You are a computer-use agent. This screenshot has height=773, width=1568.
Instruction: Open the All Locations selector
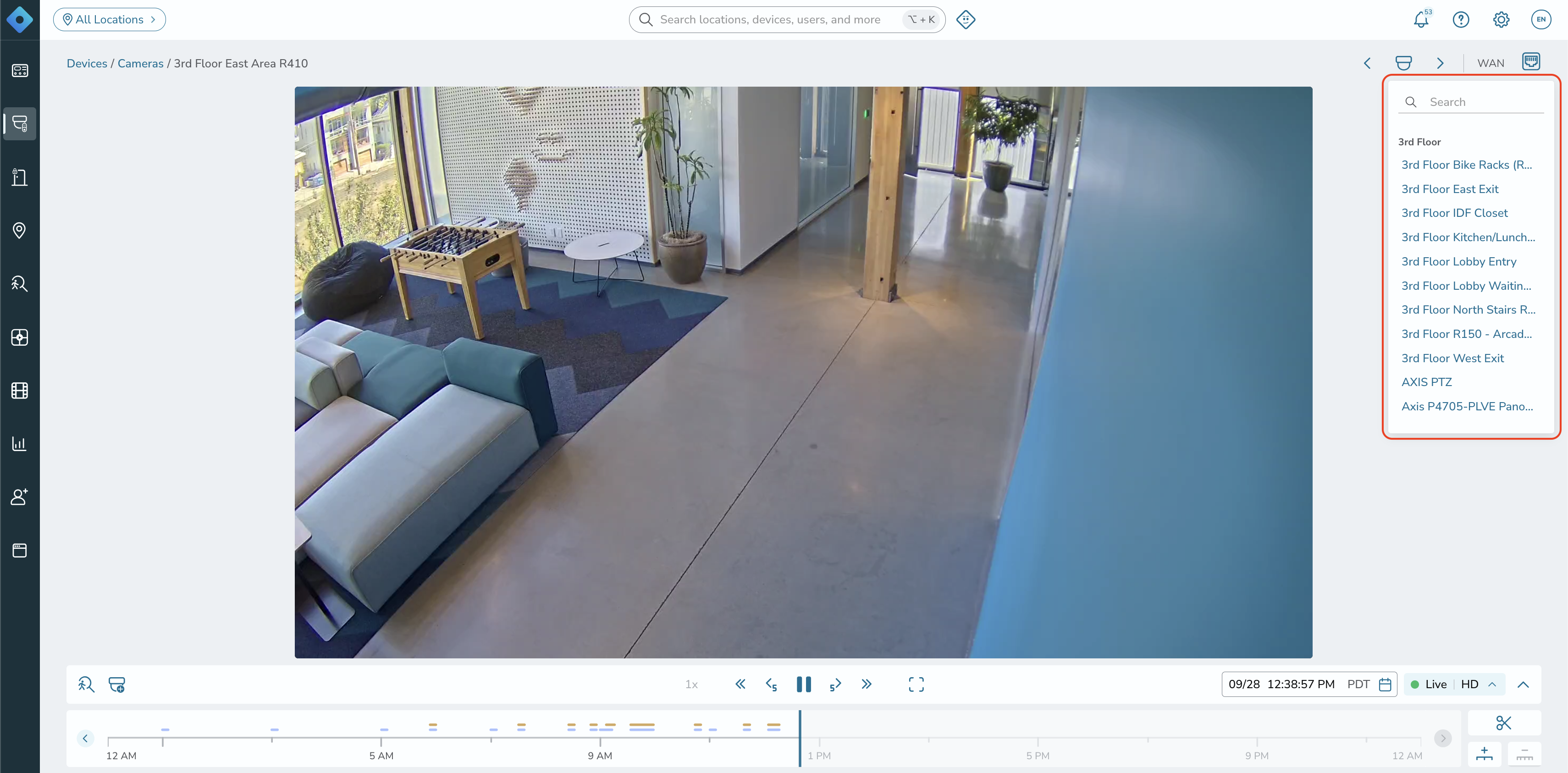[110, 19]
